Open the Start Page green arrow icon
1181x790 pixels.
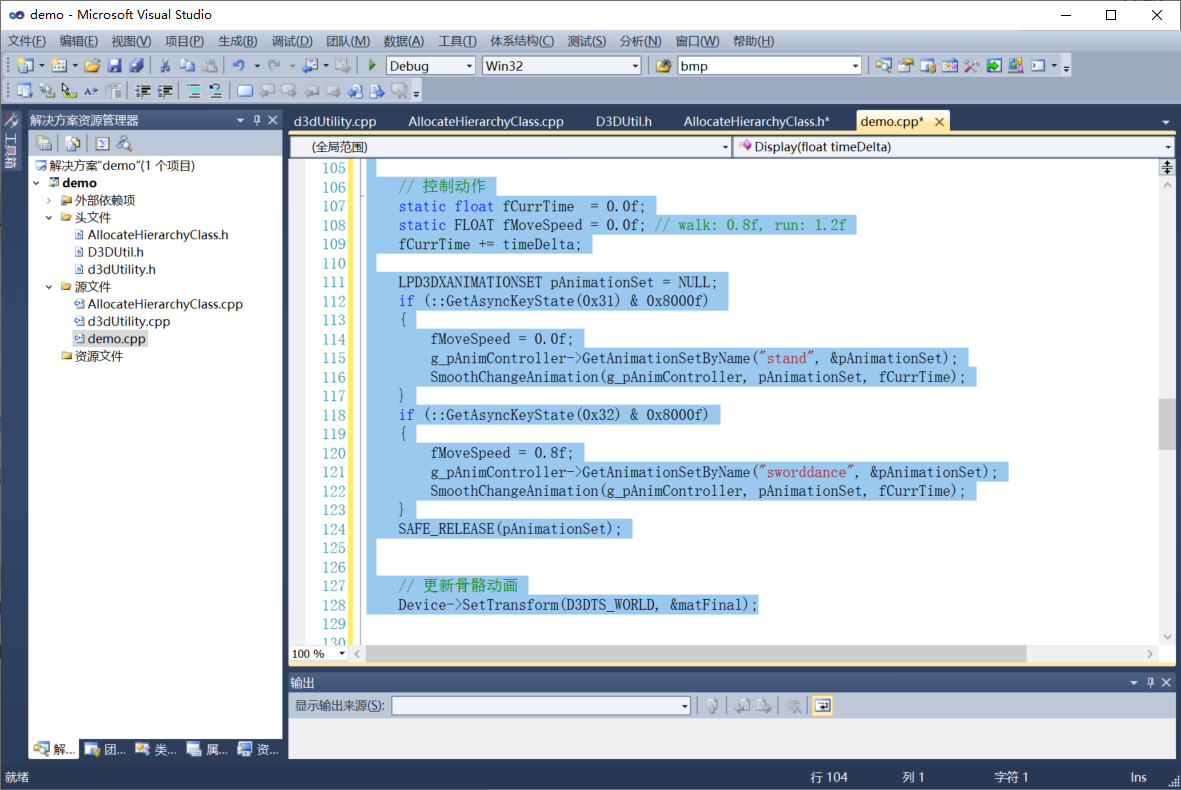click(993, 66)
